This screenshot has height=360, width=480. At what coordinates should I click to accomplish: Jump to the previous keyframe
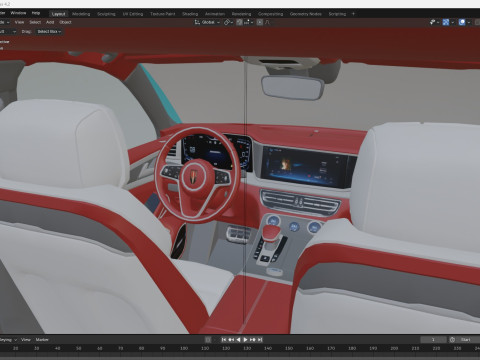coord(231,340)
